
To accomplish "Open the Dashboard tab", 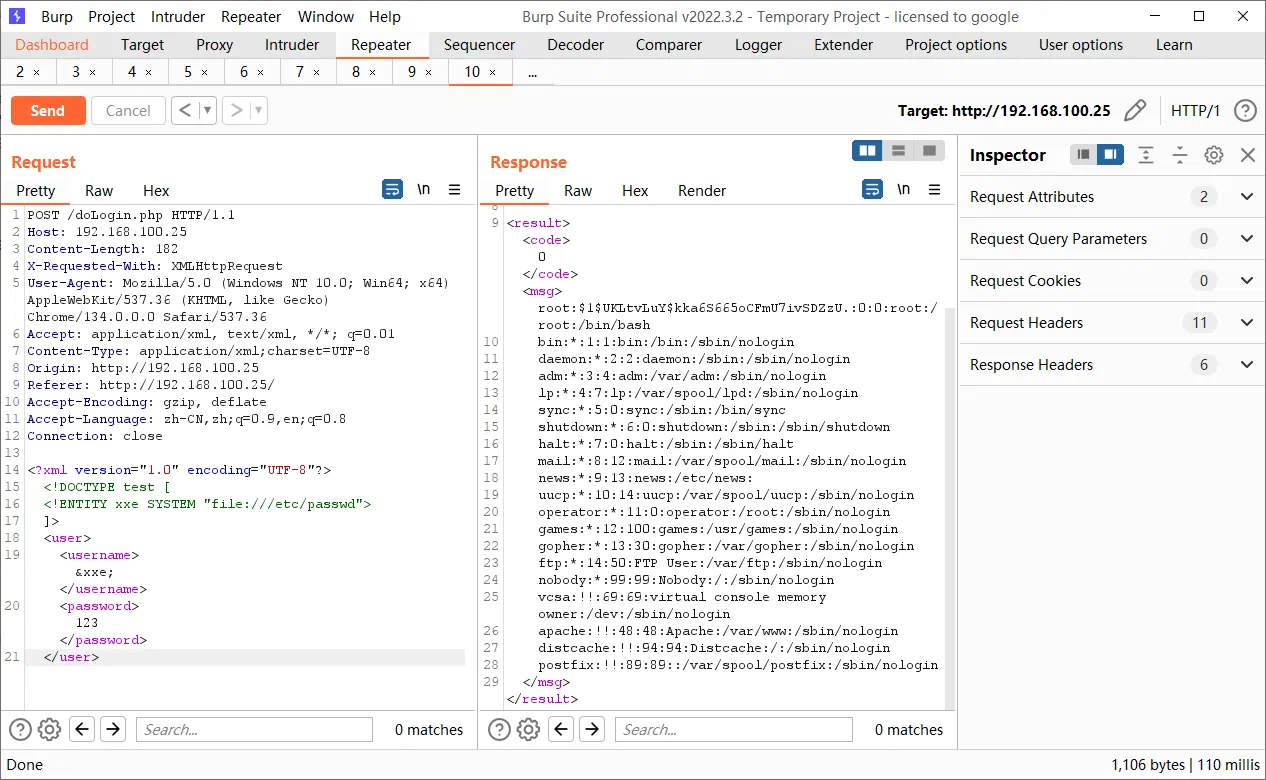I will pyautogui.click(x=52, y=45).
